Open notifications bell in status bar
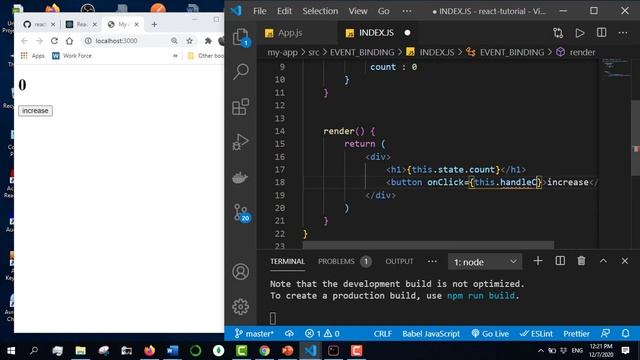The height and width of the screenshot is (360, 640). [625, 333]
